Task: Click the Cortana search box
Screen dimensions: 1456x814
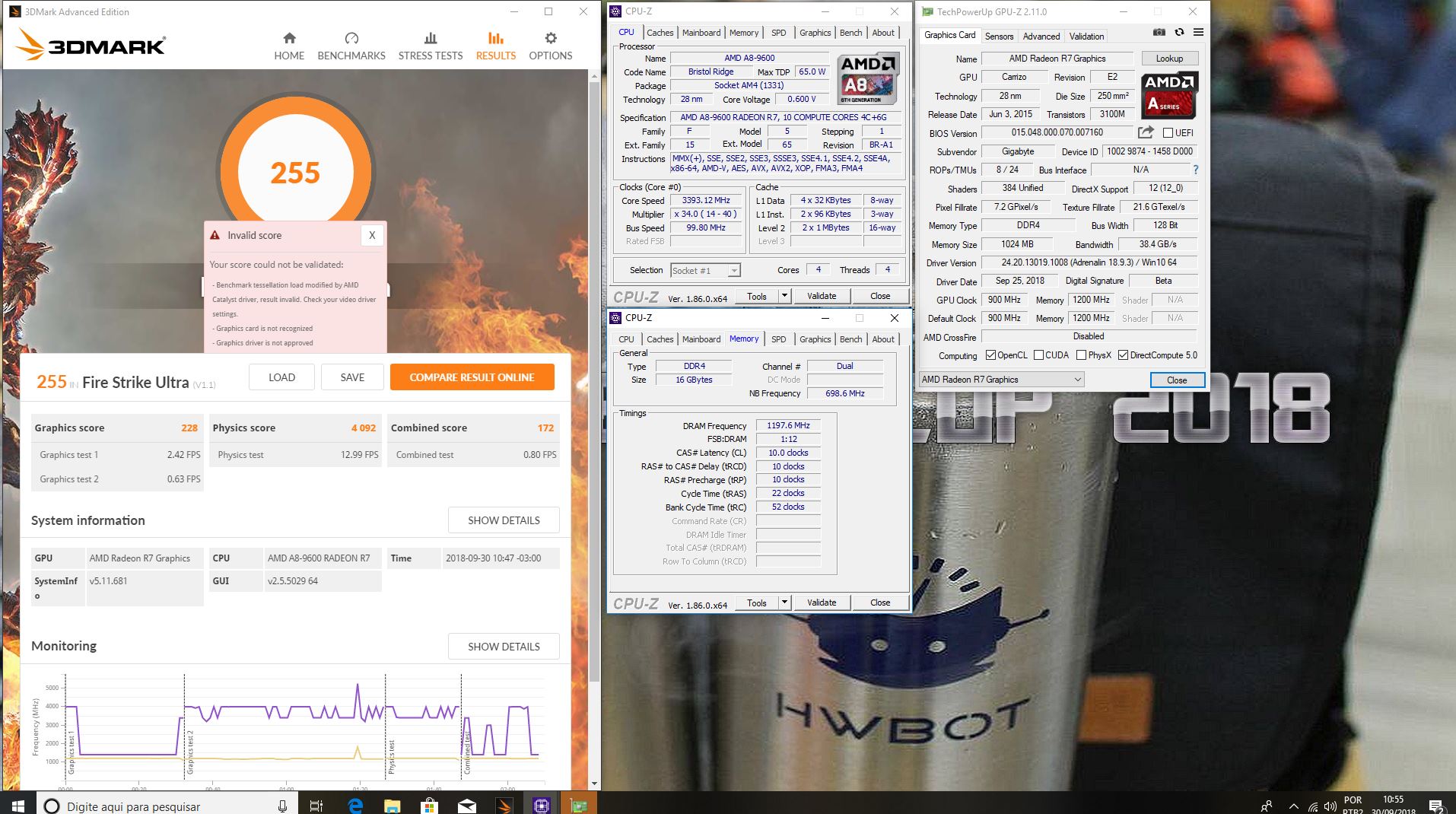Action: click(x=167, y=805)
